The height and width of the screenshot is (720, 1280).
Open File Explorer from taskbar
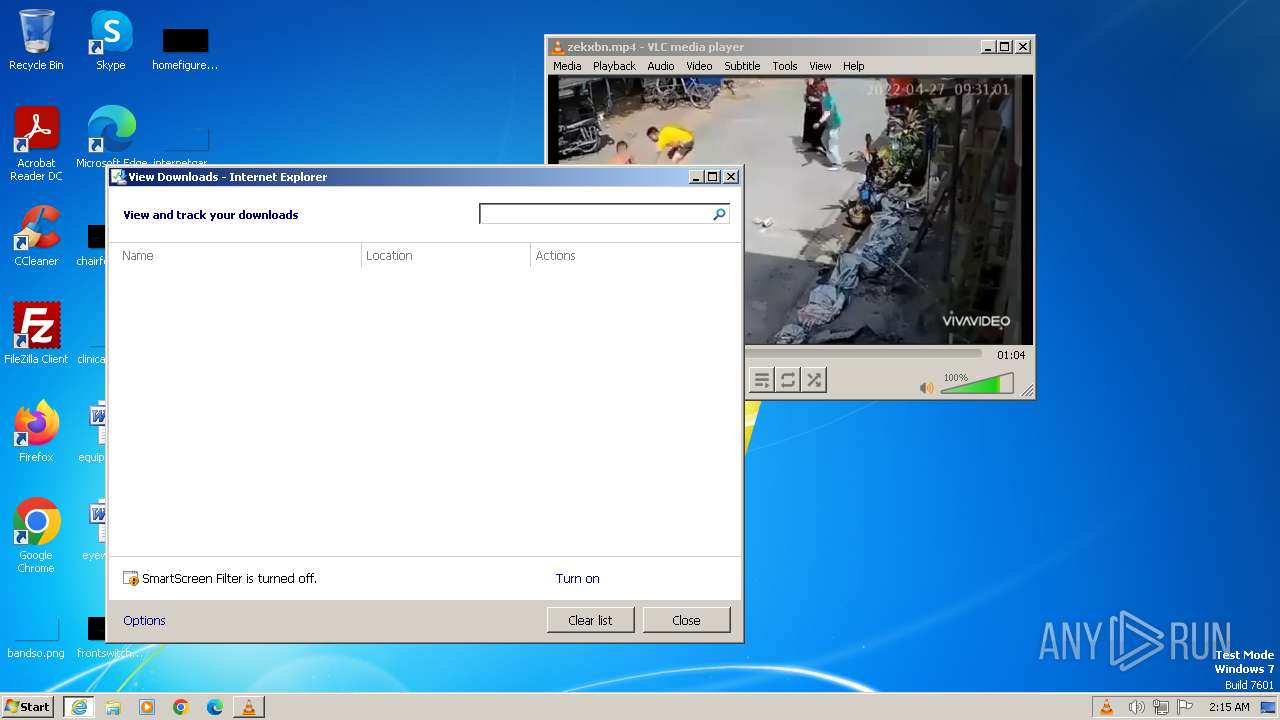click(113, 707)
